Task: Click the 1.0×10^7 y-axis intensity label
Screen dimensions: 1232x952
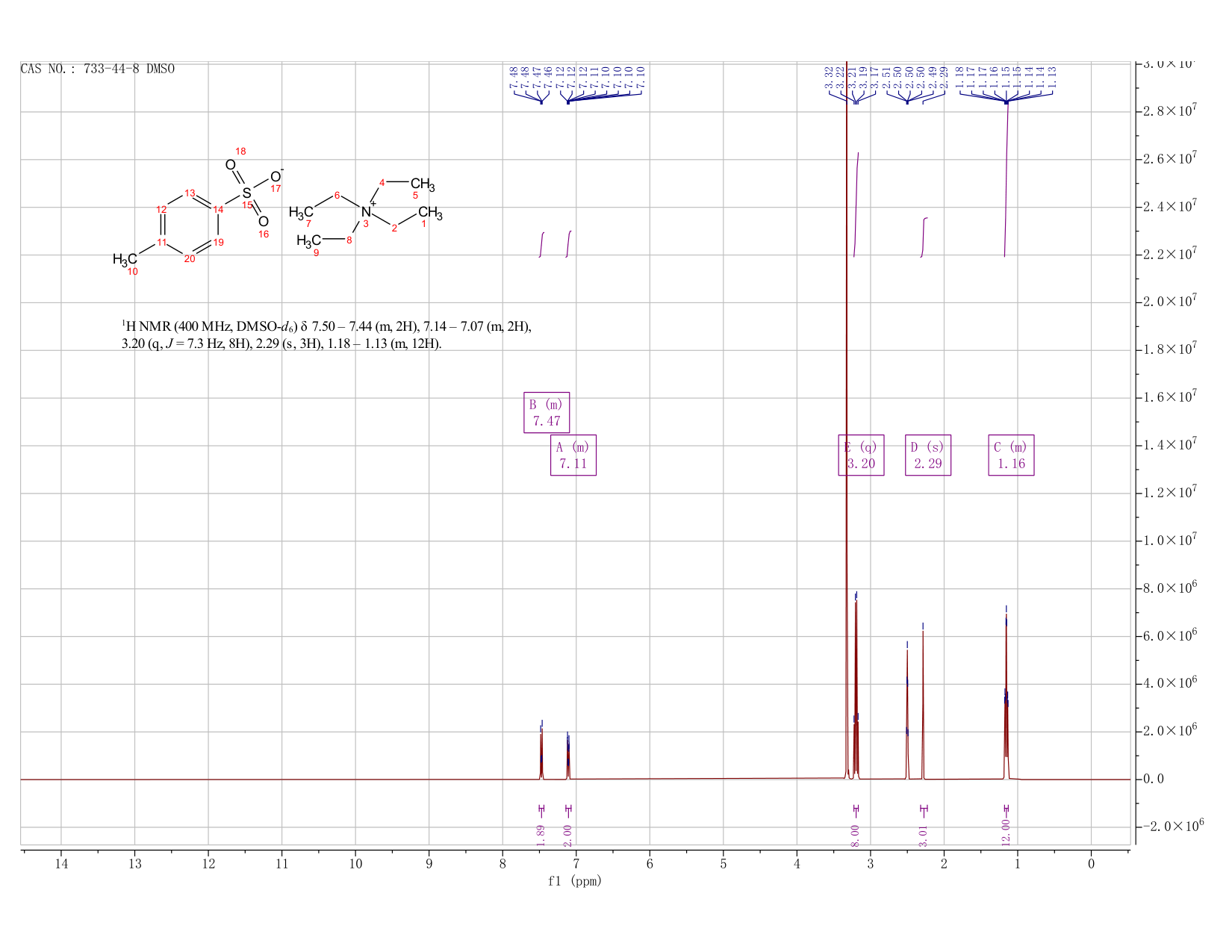Action: pyautogui.click(x=1170, y=540)
